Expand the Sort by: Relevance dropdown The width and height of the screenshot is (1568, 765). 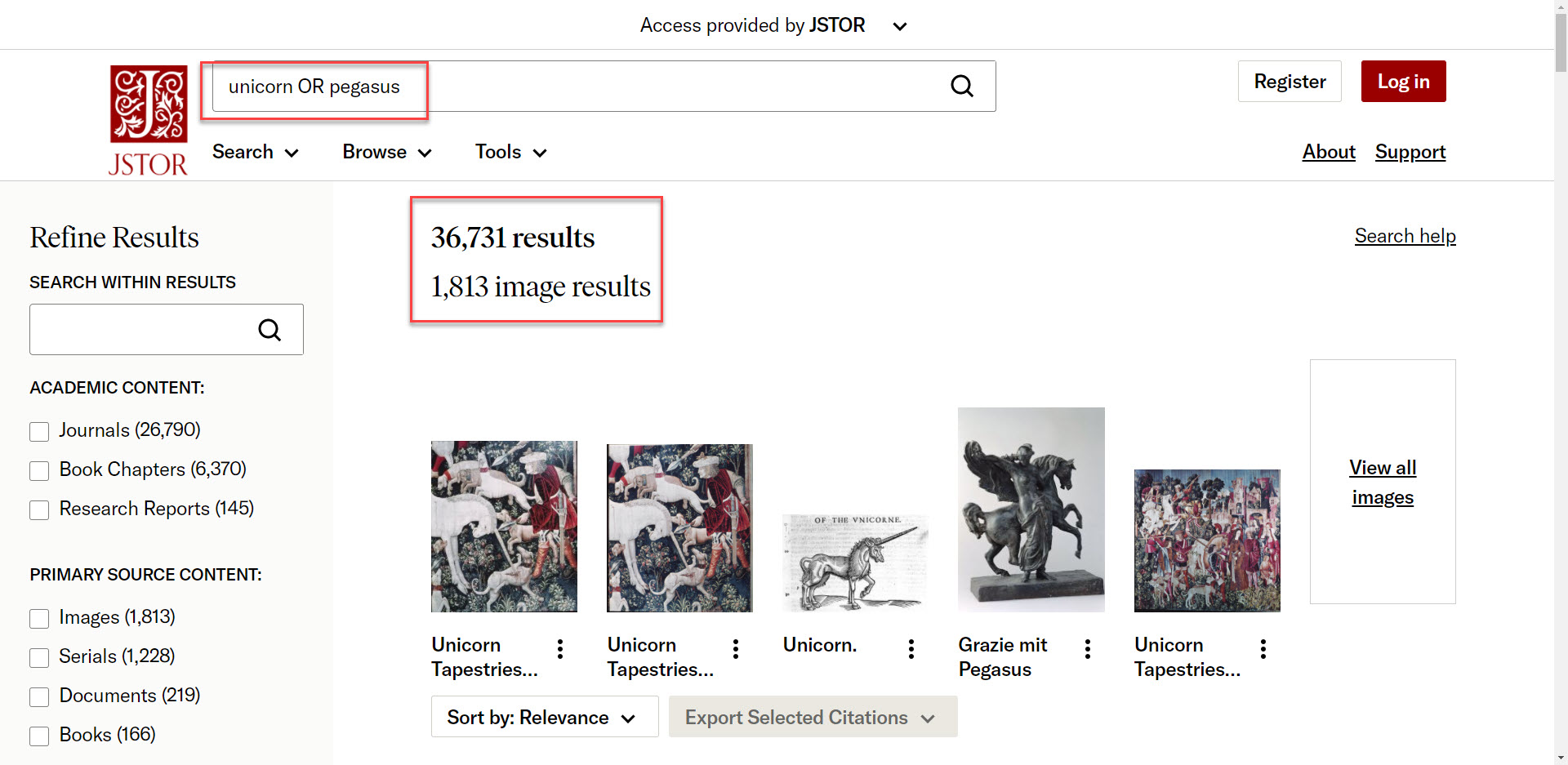[x=544, y=717]
